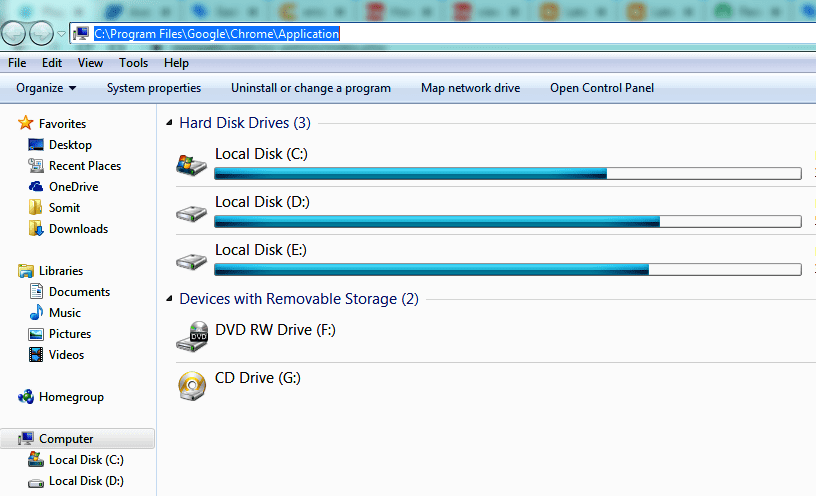Open the Organize dropdown menu
Image resolution: width=816 pixels, height=496 pixels.
pyautogui.click(x=46, y=88)
